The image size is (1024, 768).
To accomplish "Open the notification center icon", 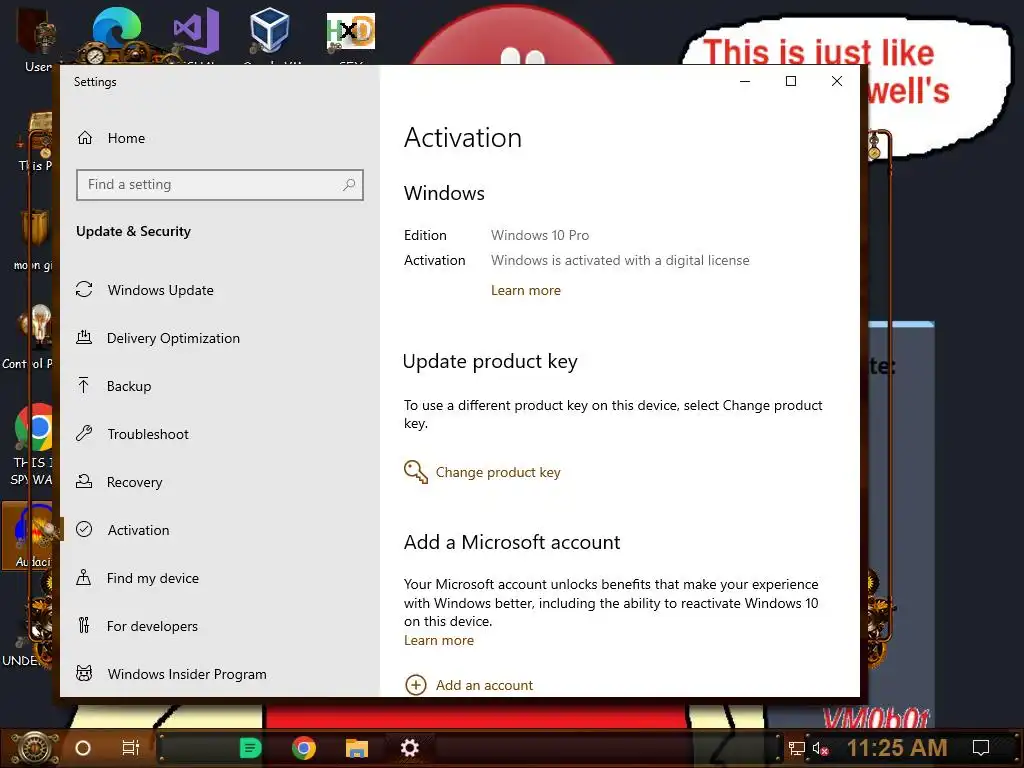I will pyautogui.click(x=981, y=748).
